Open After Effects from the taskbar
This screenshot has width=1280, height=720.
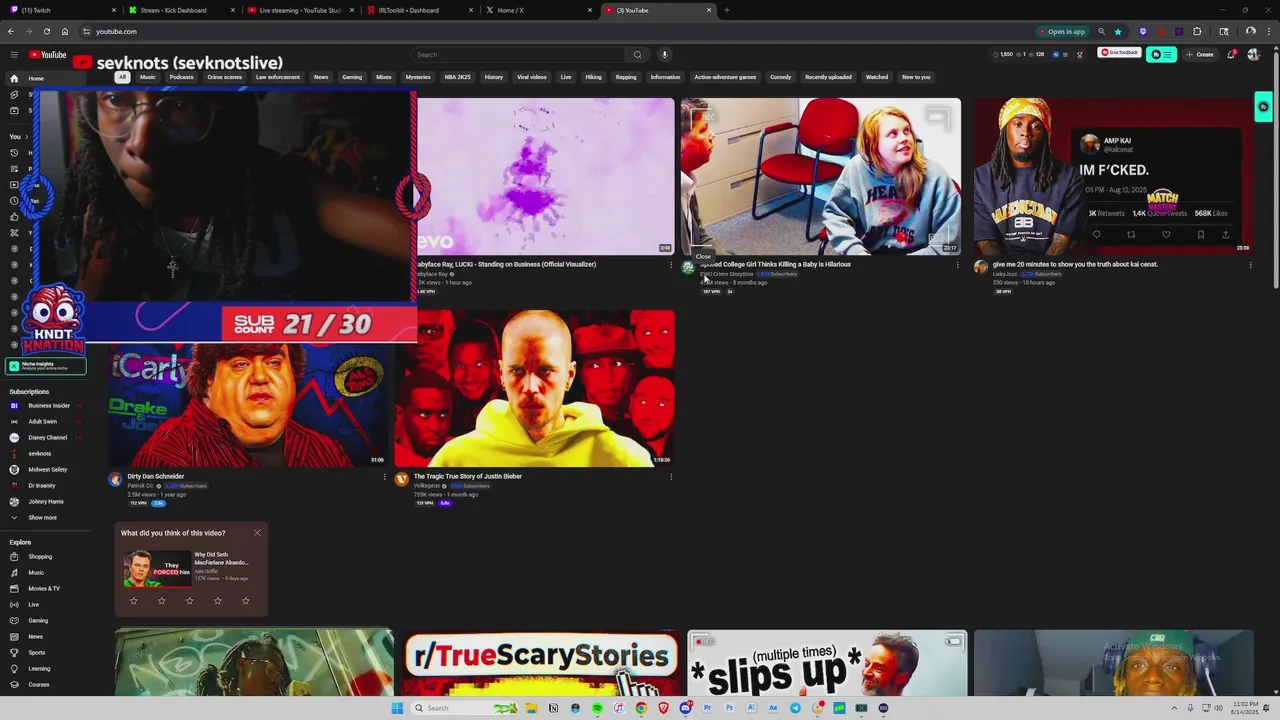coord(773,708)
